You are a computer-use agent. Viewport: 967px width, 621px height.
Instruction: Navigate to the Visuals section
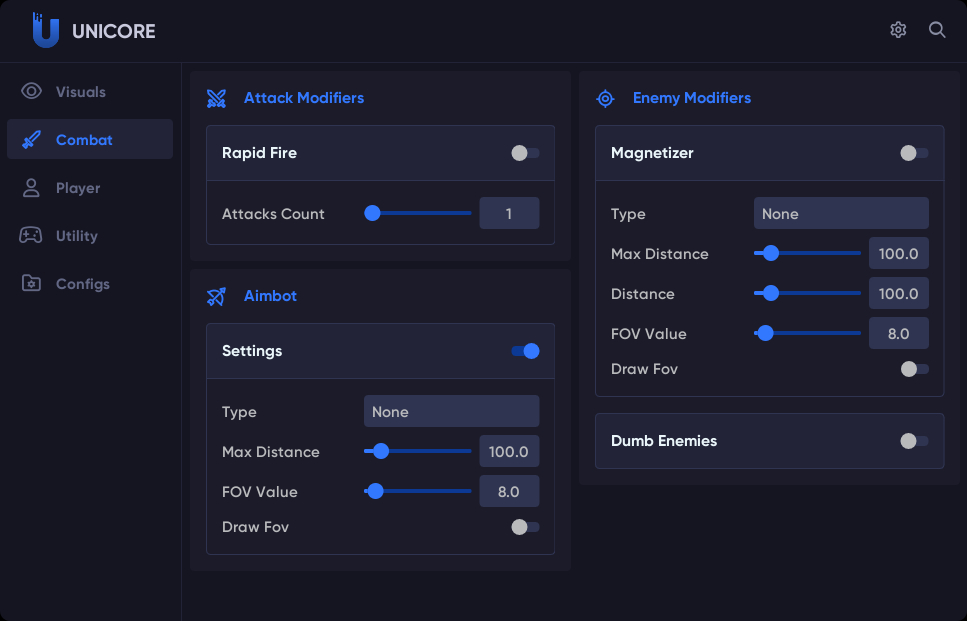coord(80,91)
